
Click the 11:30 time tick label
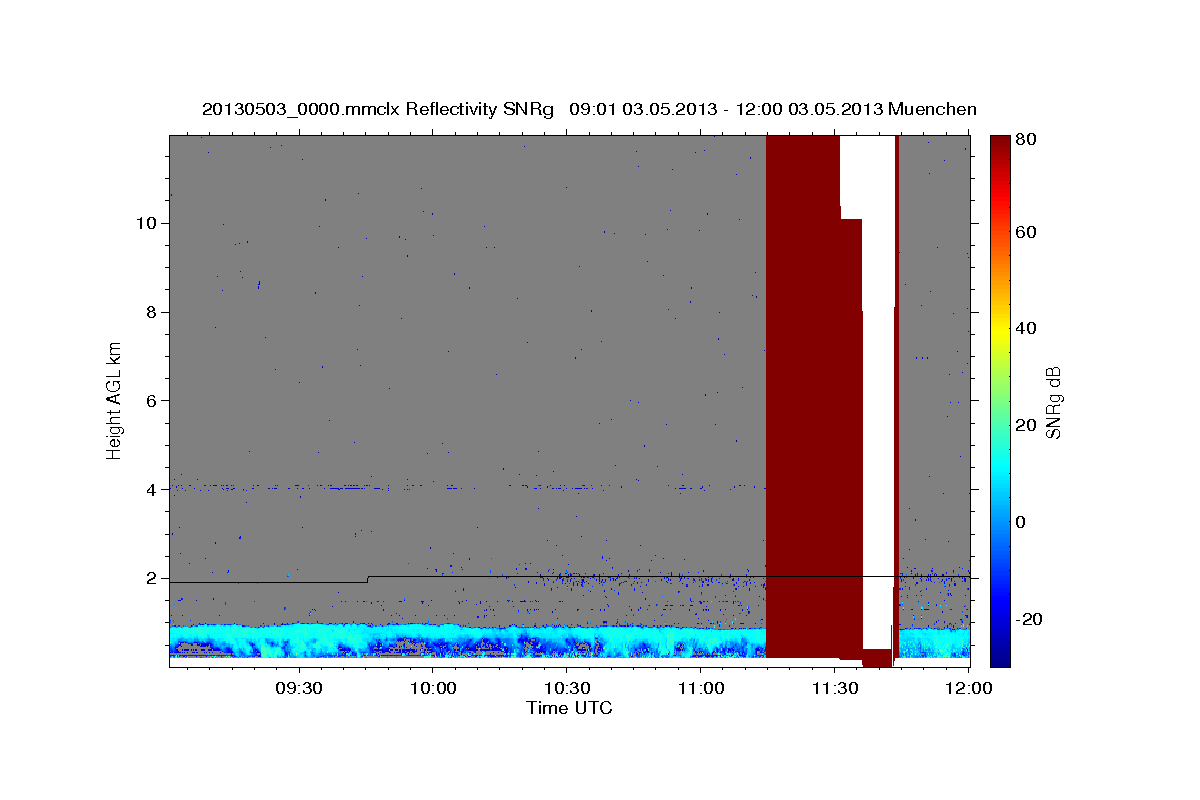coord(834,689)
